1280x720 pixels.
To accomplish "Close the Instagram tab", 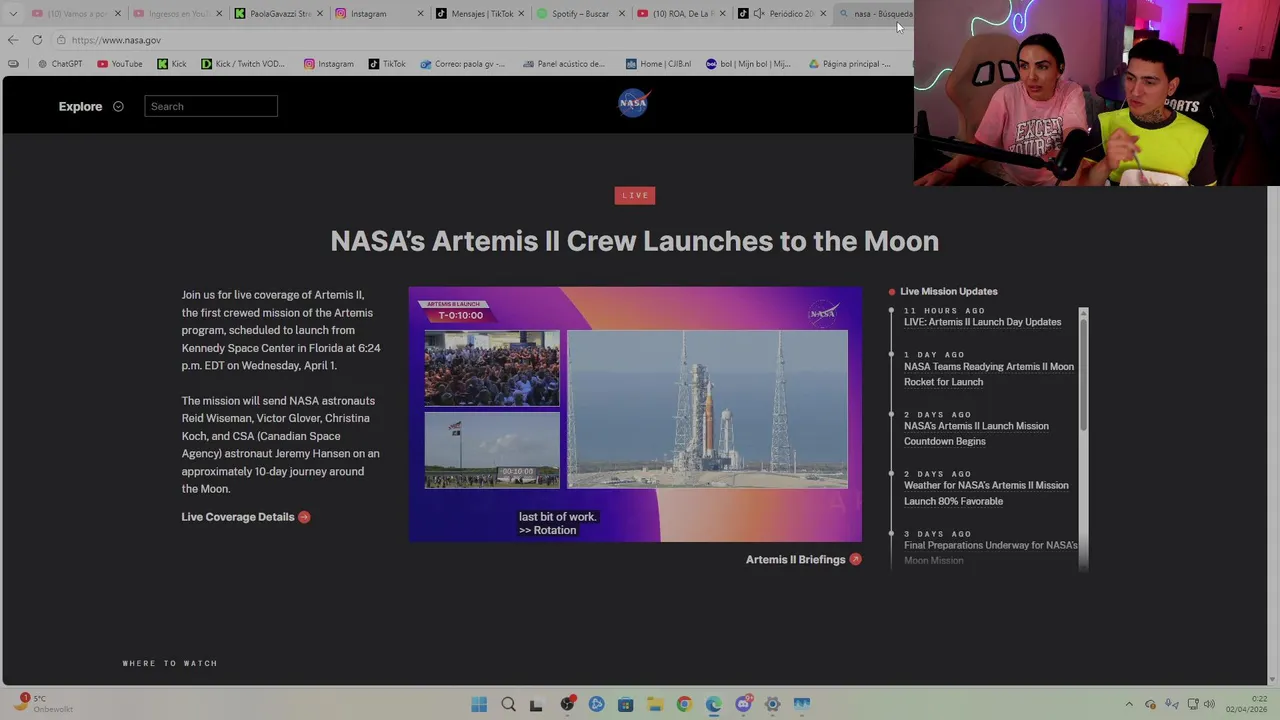I will [420, 14].
